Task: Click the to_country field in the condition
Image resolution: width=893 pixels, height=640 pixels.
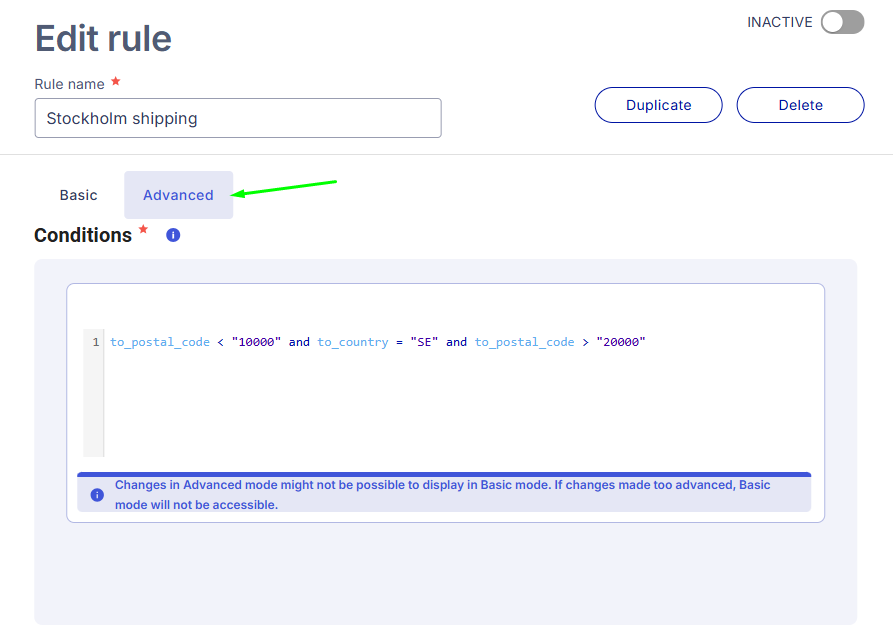Action: click(x=353, y=342)
